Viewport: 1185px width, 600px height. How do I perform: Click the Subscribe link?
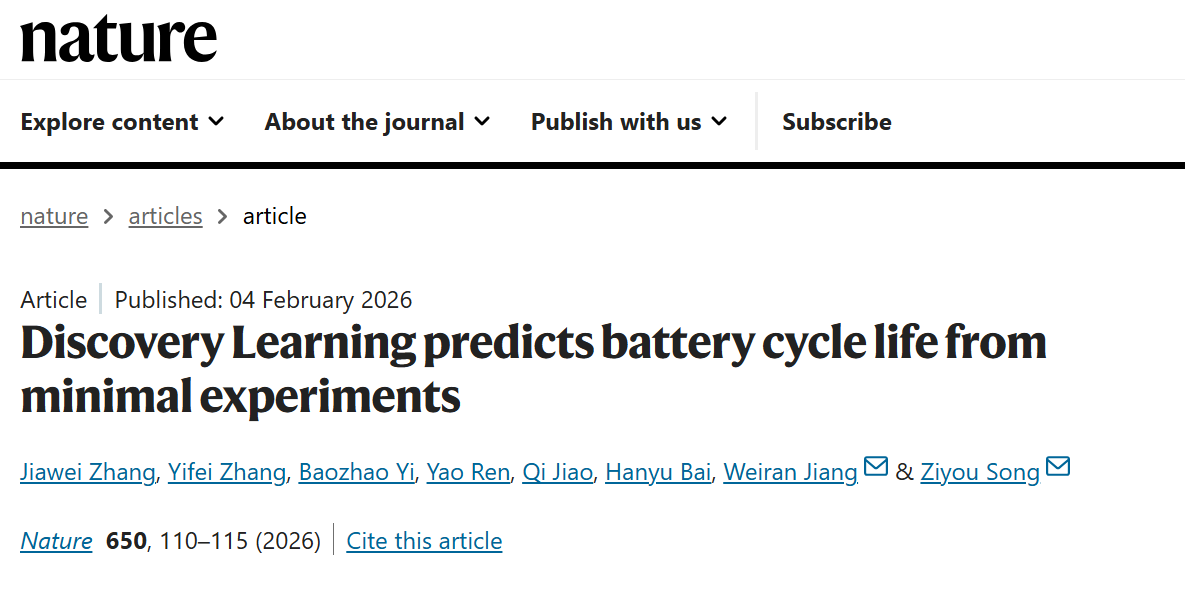(x=836, y=122)
